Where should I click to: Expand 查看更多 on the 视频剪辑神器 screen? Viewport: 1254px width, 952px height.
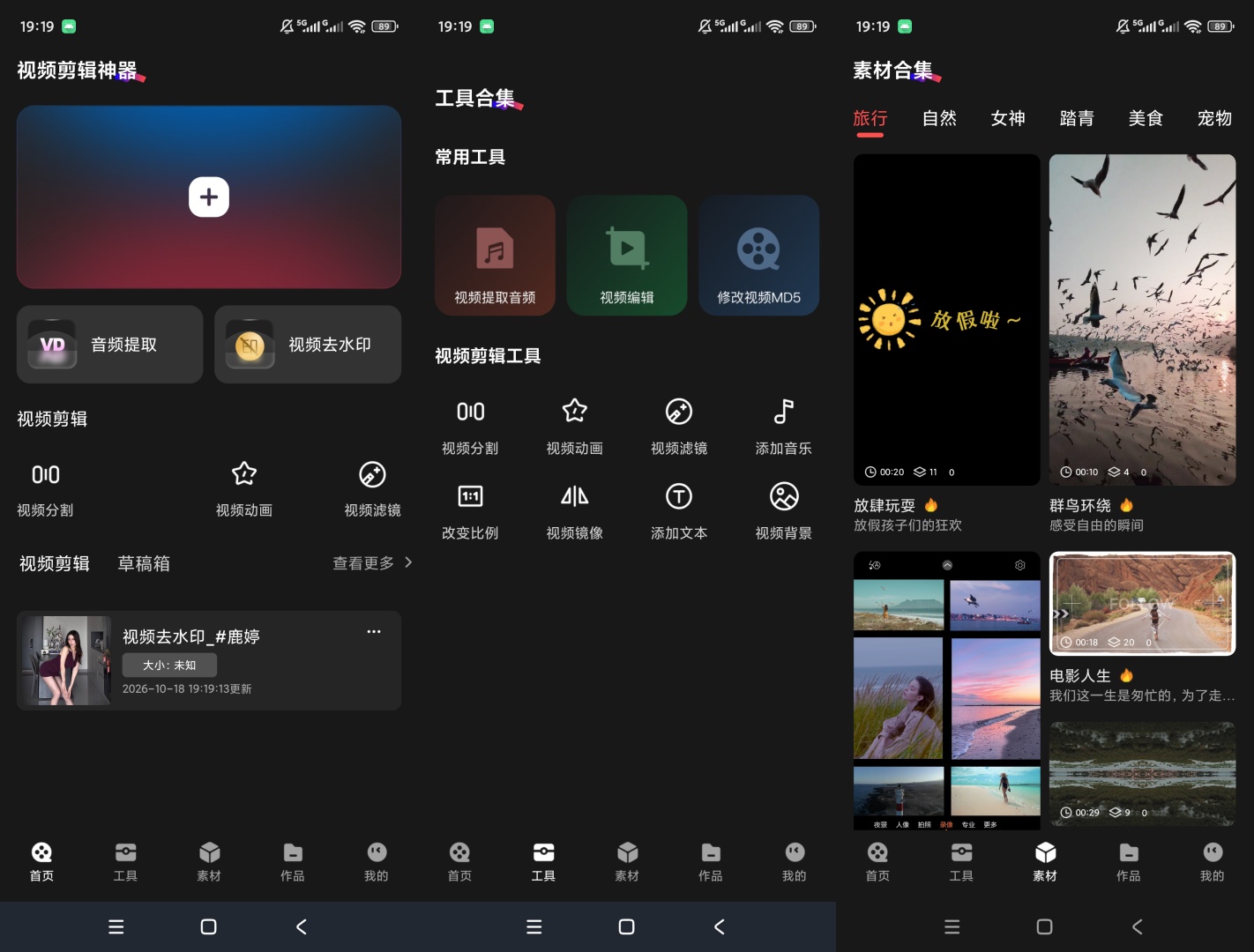(x=372, y=563)
